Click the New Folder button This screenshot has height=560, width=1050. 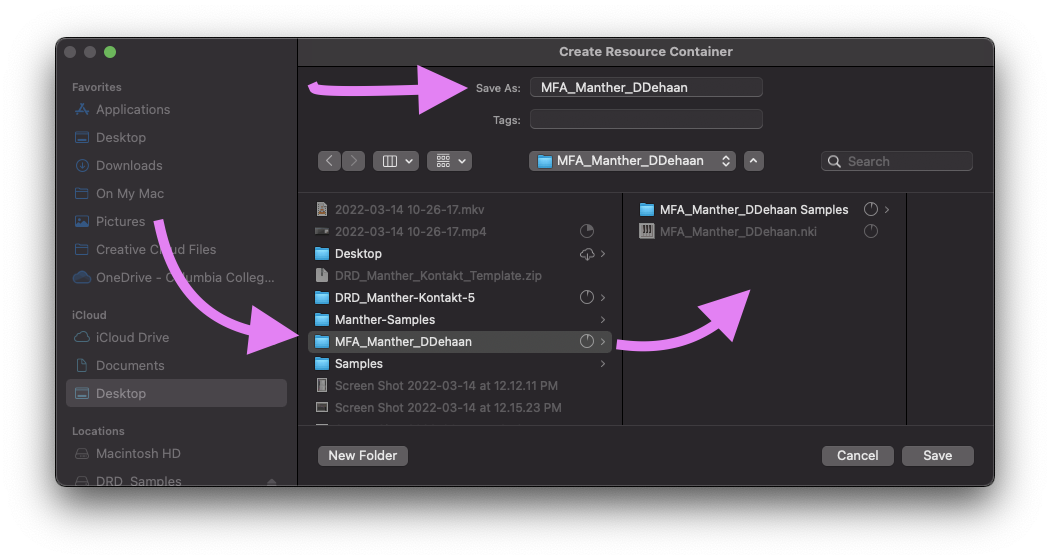click(363, 455)
